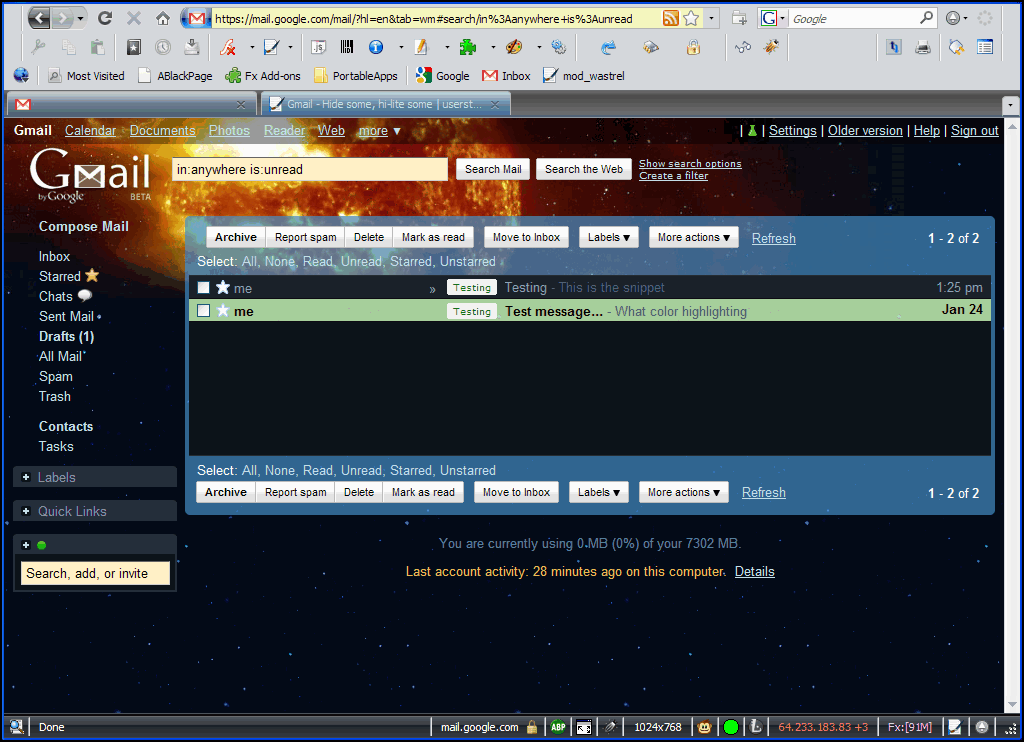The image size is (1024, 742).
Task: Open the 'Testing' label on first message
Action: pyautogui.click(x=472, y=287)
